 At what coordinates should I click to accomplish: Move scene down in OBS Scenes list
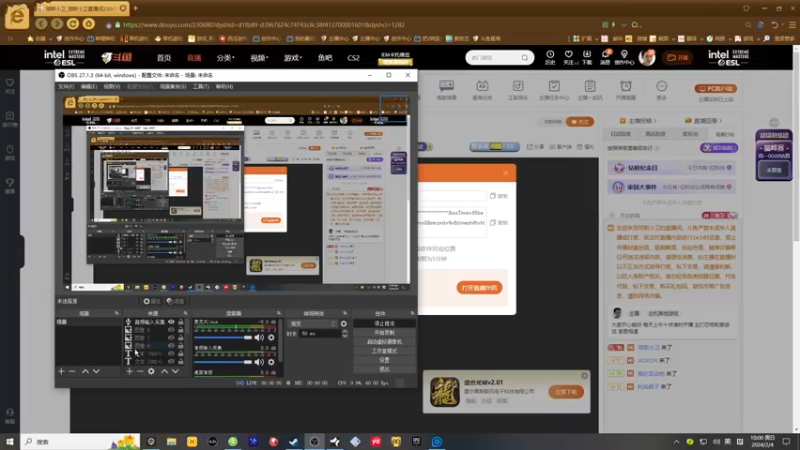click(x=96, y=371)
